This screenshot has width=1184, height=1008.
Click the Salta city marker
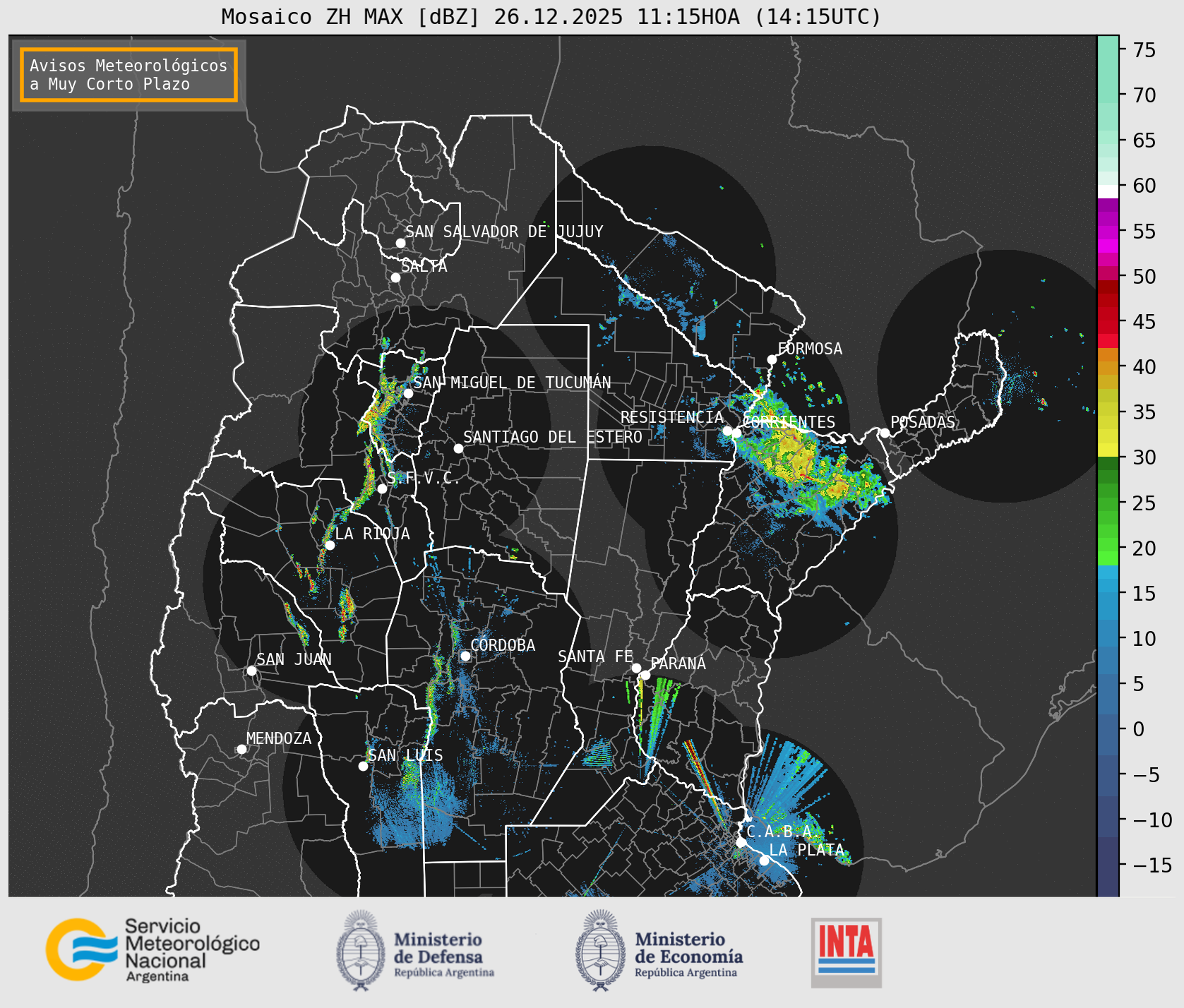tap(396, 277)
